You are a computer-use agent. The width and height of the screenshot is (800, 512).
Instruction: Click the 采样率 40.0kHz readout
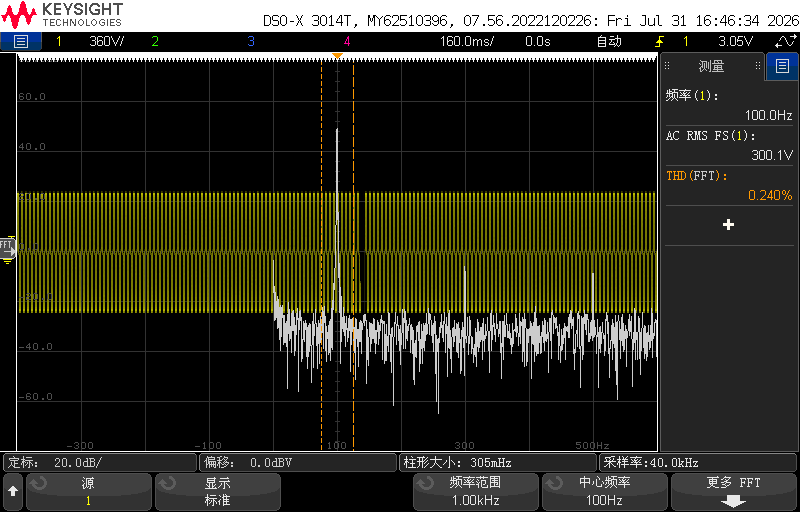tap(698, 463)
